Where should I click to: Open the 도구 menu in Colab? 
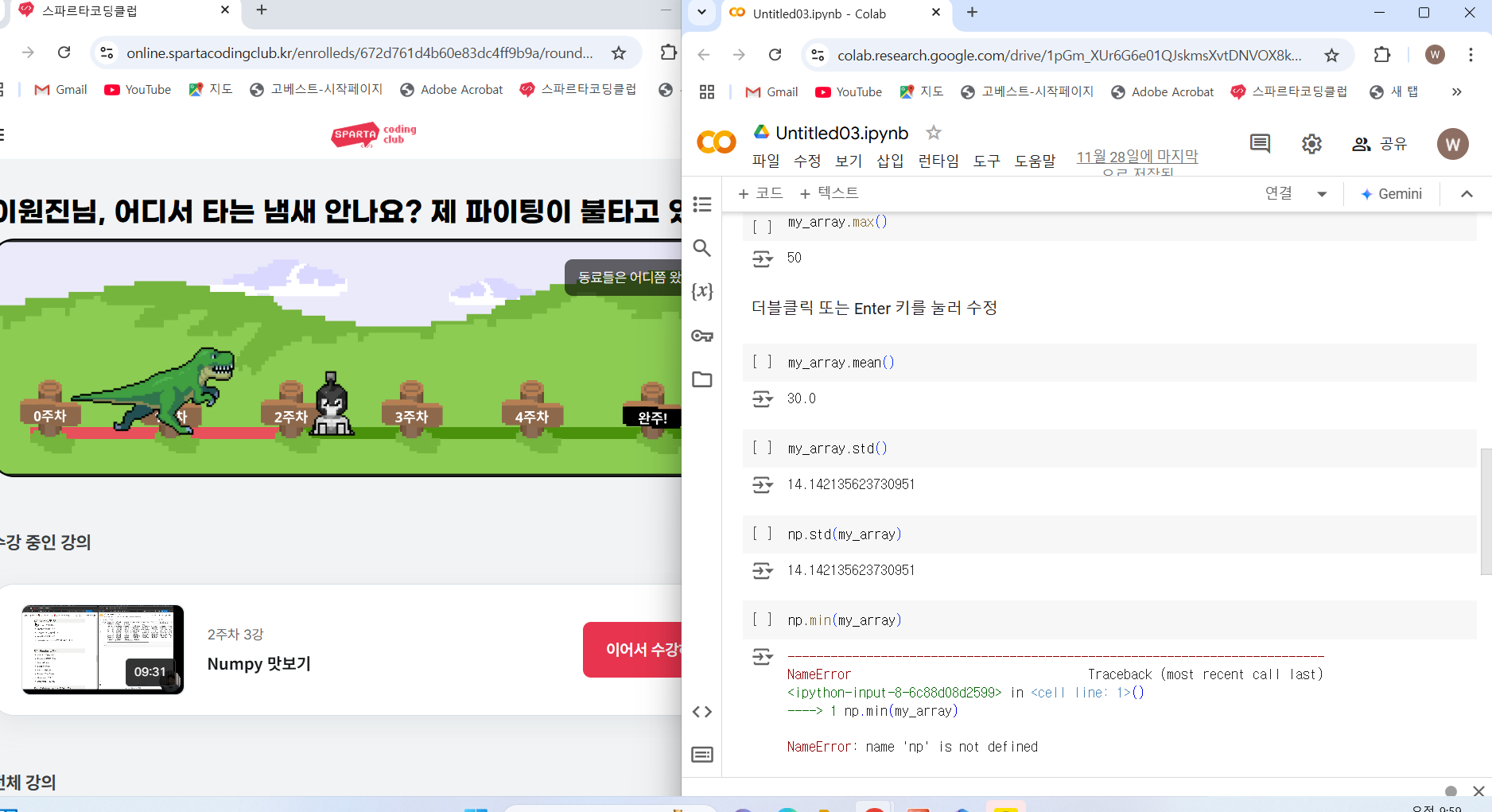click(987, 161)
